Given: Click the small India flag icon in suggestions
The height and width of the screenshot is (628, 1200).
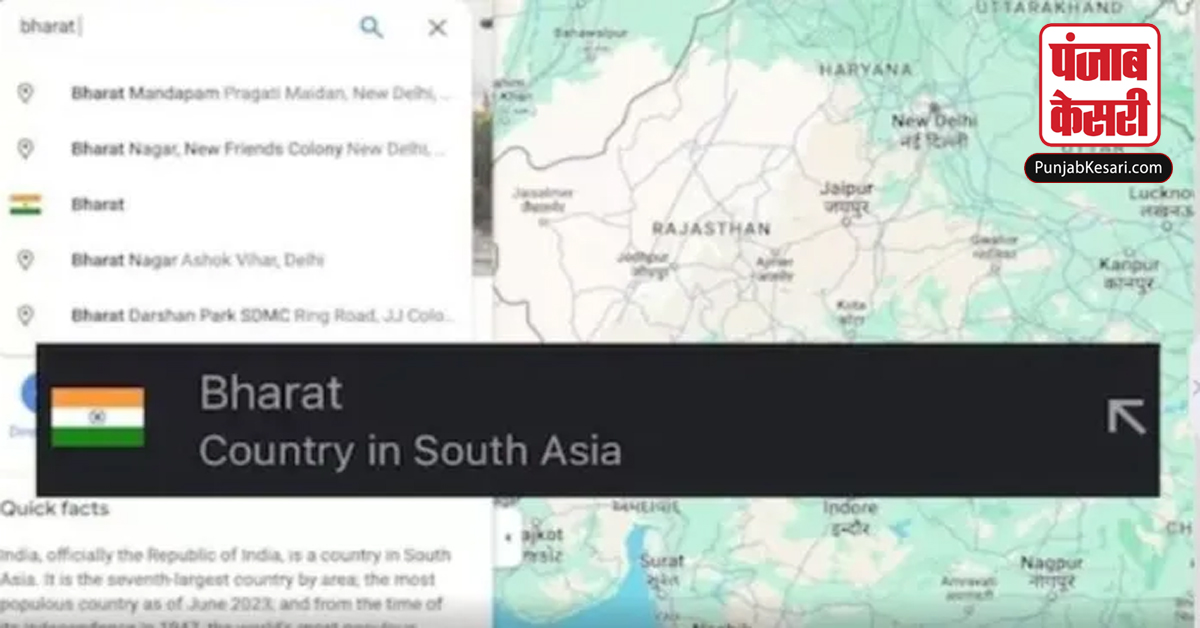Looking at the screenshot, I should click(x=25, y=204).
